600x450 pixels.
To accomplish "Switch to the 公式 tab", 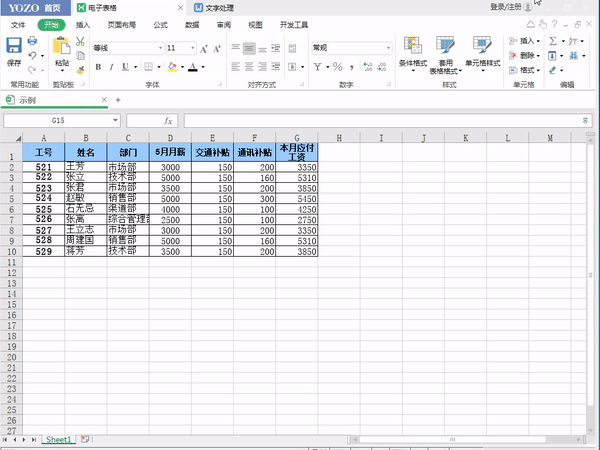I will coord(160,25).
